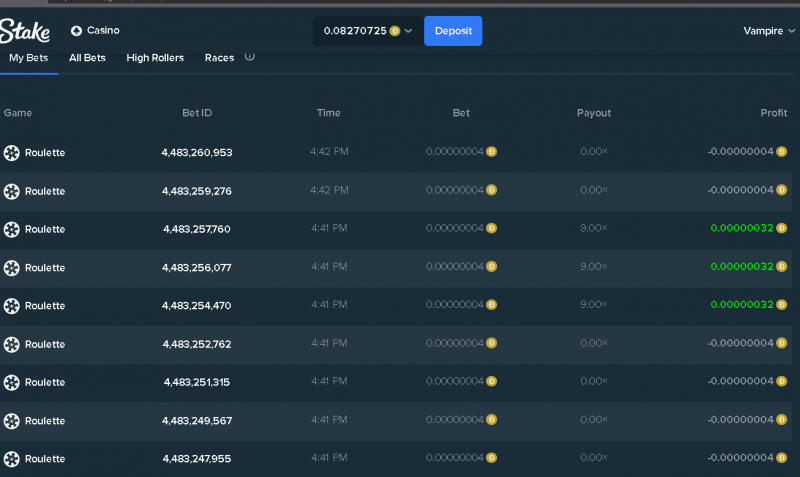Click the info icon beside Races

point(249,57)
